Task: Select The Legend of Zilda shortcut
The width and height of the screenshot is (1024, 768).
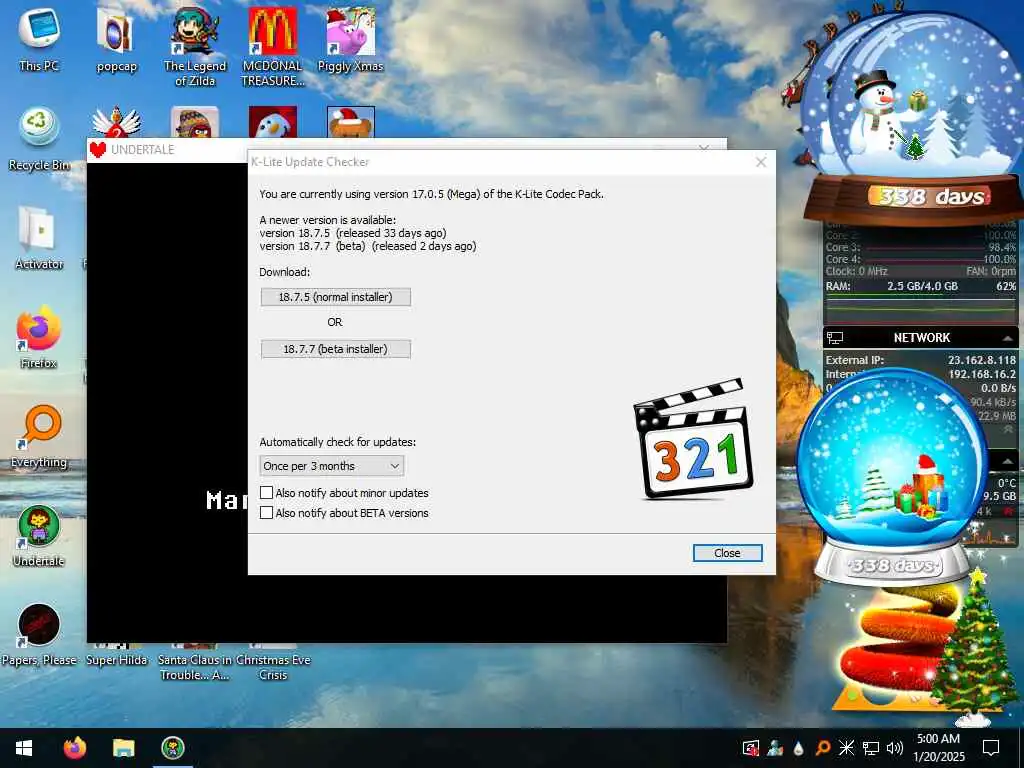Action: [x=195, y=46]
